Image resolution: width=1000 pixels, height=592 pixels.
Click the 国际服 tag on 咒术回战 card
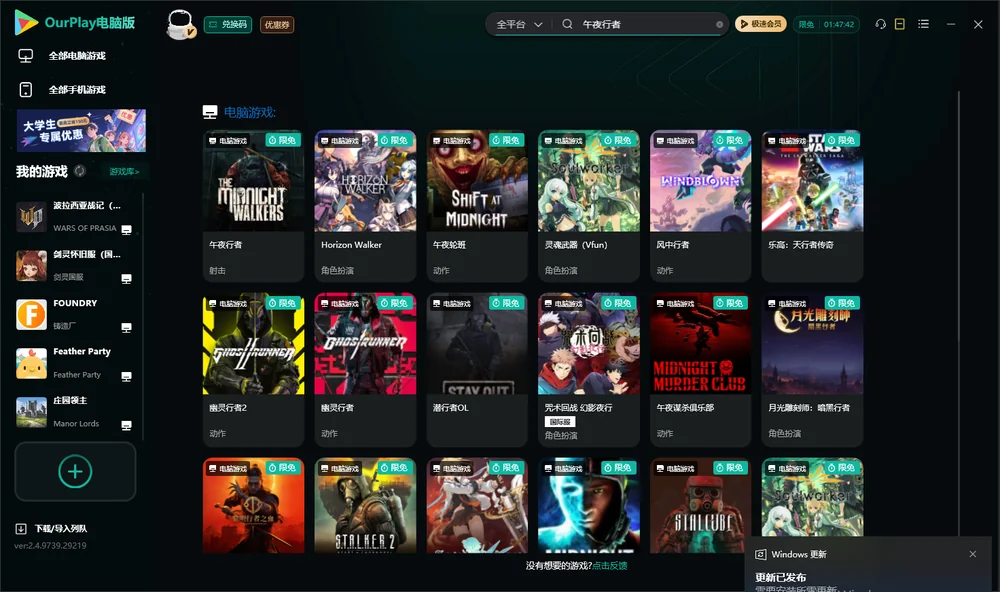click(560, 422)
